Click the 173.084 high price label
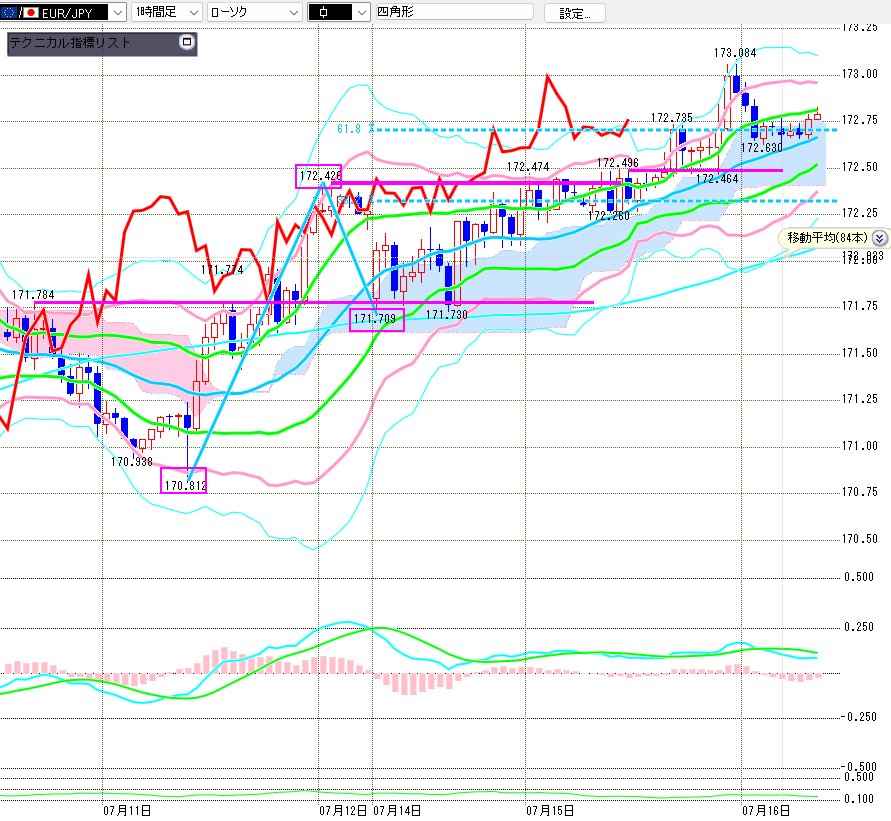The width and height of the screenshot is (891, 821). pyautogui.click(x=735, y=53)
